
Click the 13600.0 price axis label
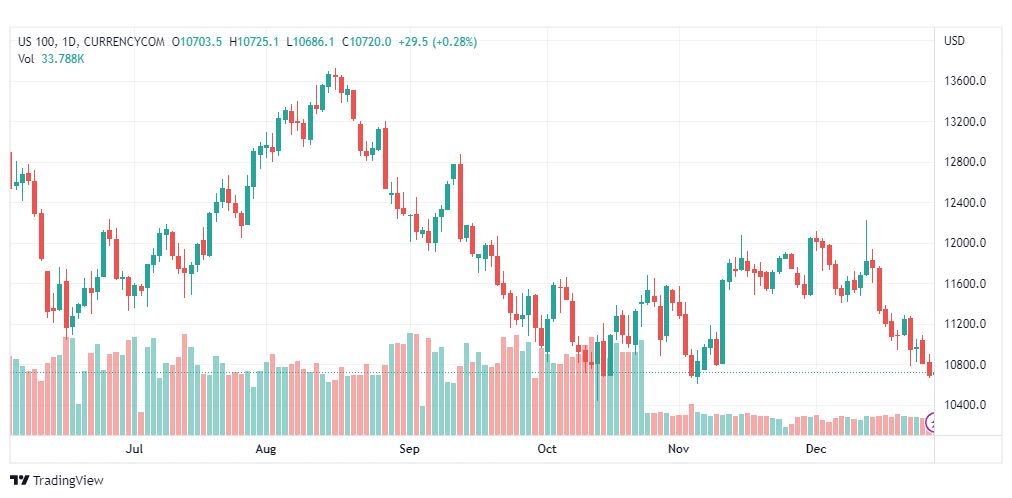click(x=966, y=81)
